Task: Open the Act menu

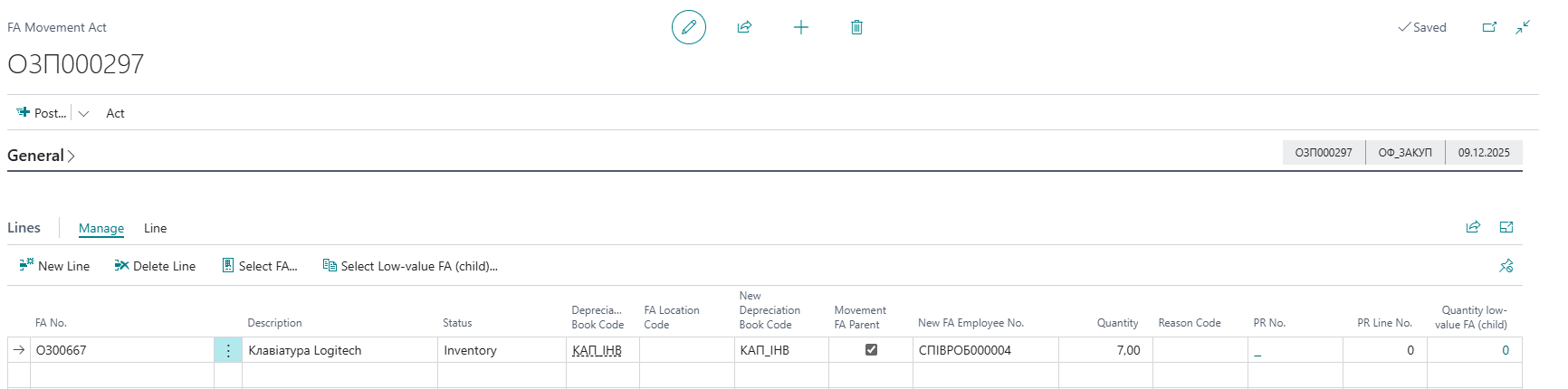Action: pyautogui.click(x=115, y=113)
